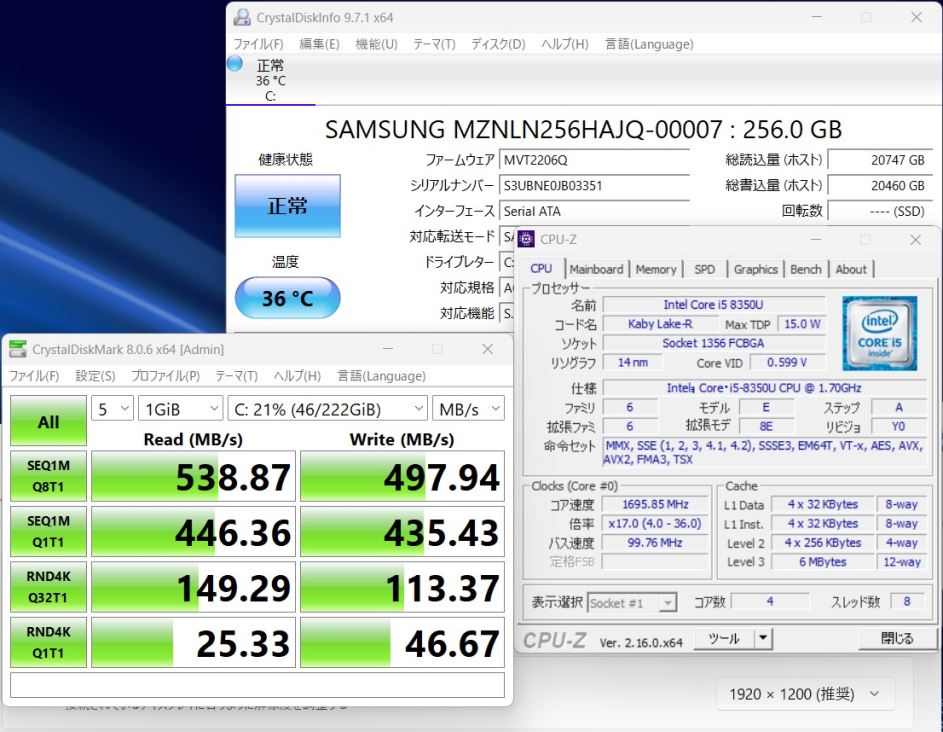Click the blue 正常 health status box
The image size is (943, 732).
point(287,206)
